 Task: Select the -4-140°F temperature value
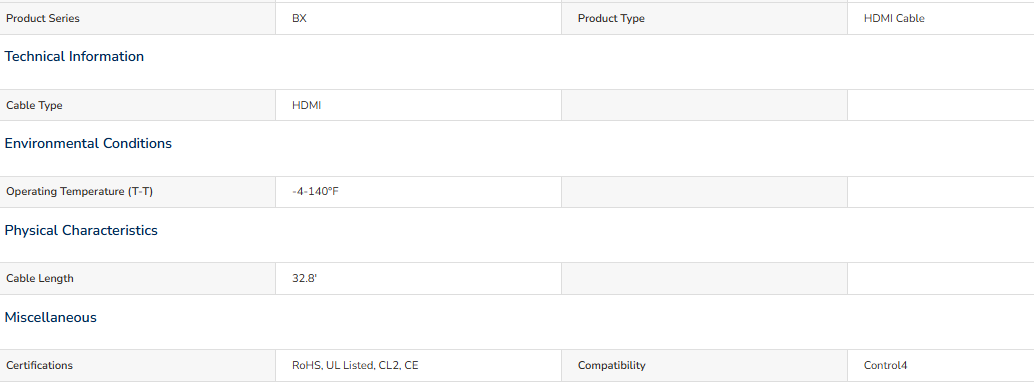click(x=315, y=192)
